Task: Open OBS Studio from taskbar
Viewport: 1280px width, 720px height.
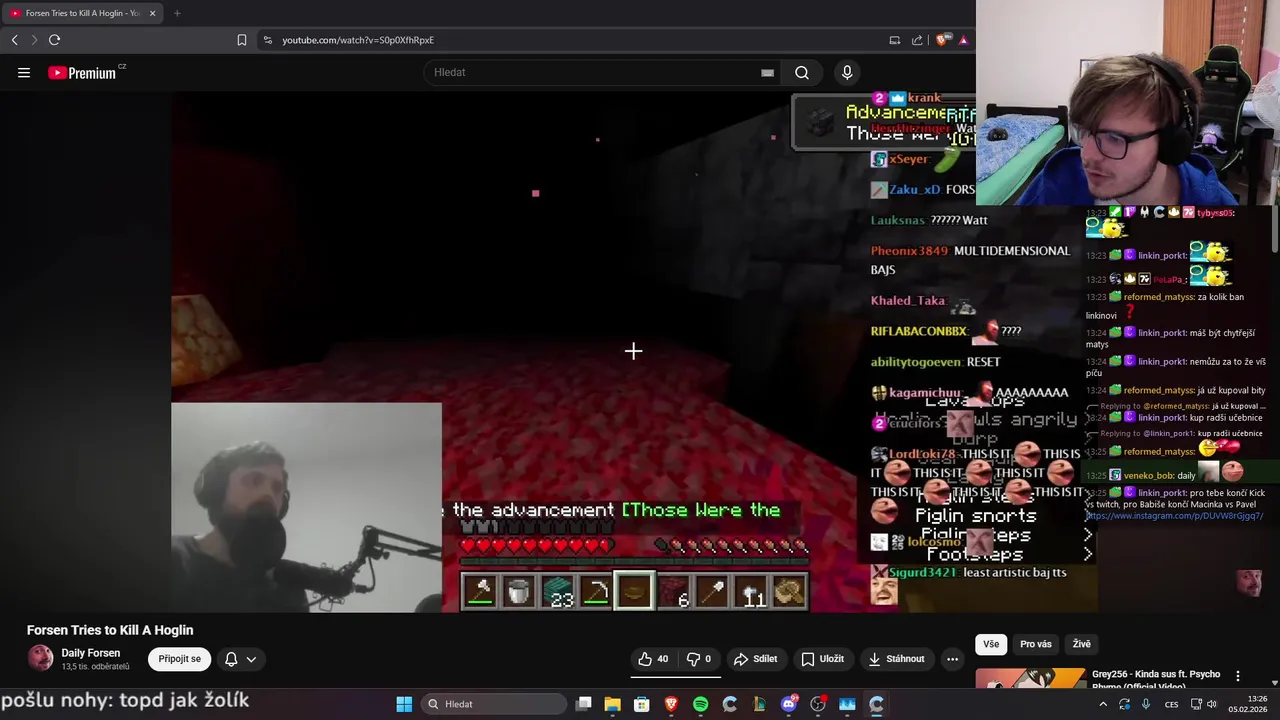Action: [x=818, y=704]
